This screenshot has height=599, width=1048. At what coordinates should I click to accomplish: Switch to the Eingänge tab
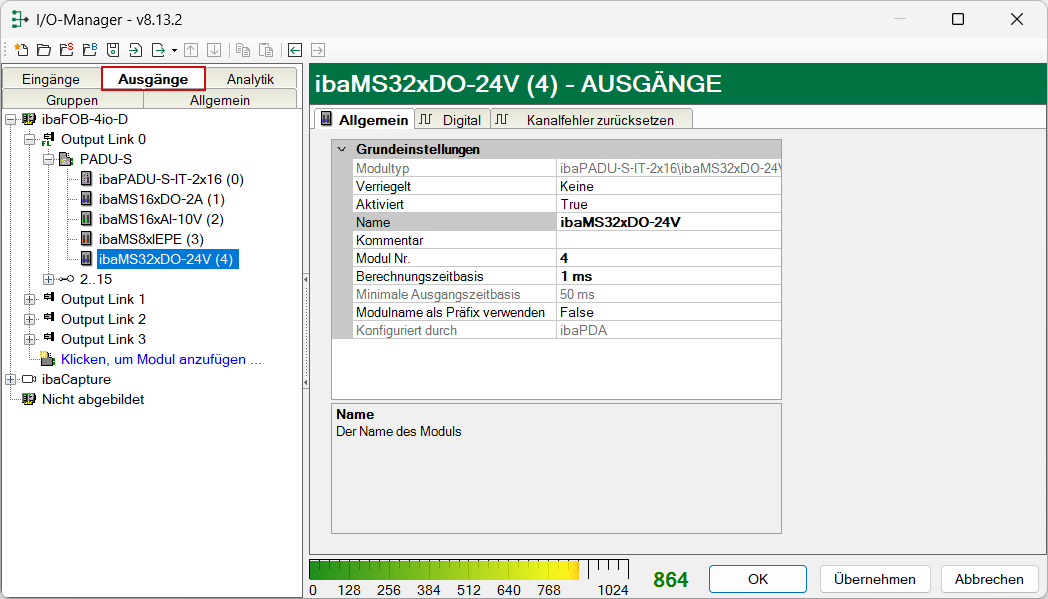51,79
